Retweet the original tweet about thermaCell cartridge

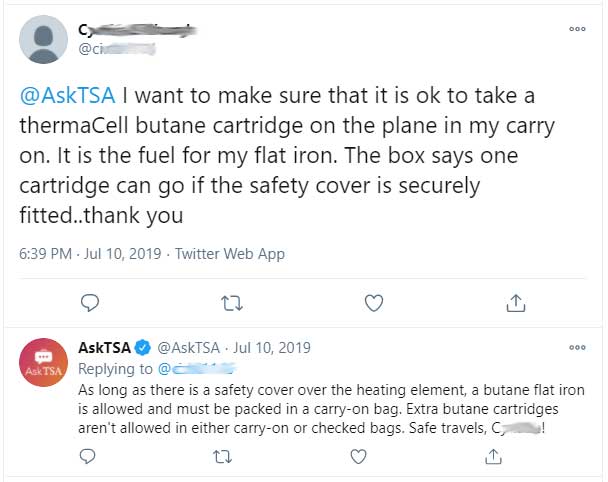(x=231, y=303)
